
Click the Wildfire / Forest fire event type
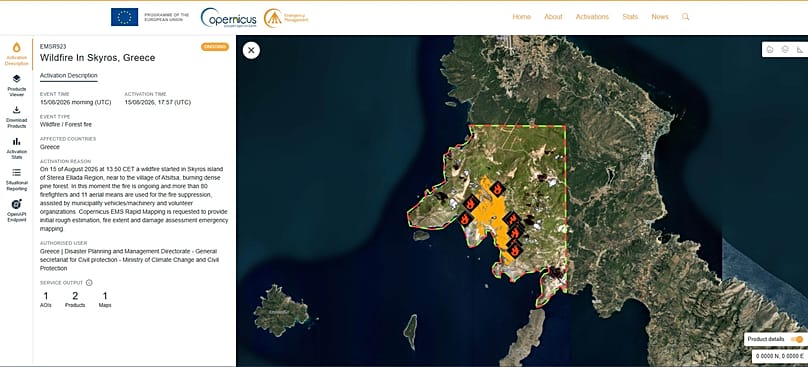click(65, 125)
